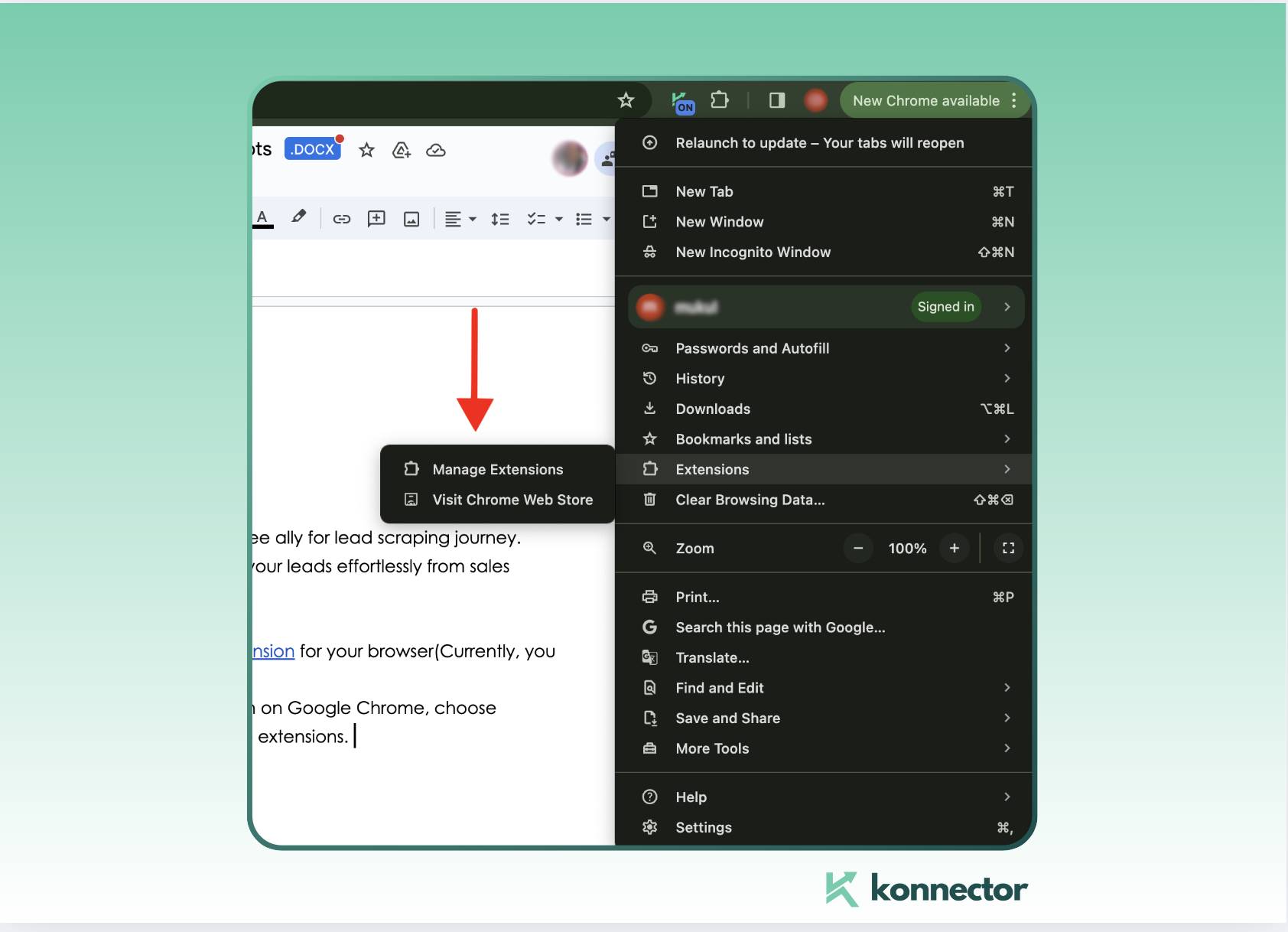Decrease zoom with the minus button
The image size is (1288, 932).
858,548
